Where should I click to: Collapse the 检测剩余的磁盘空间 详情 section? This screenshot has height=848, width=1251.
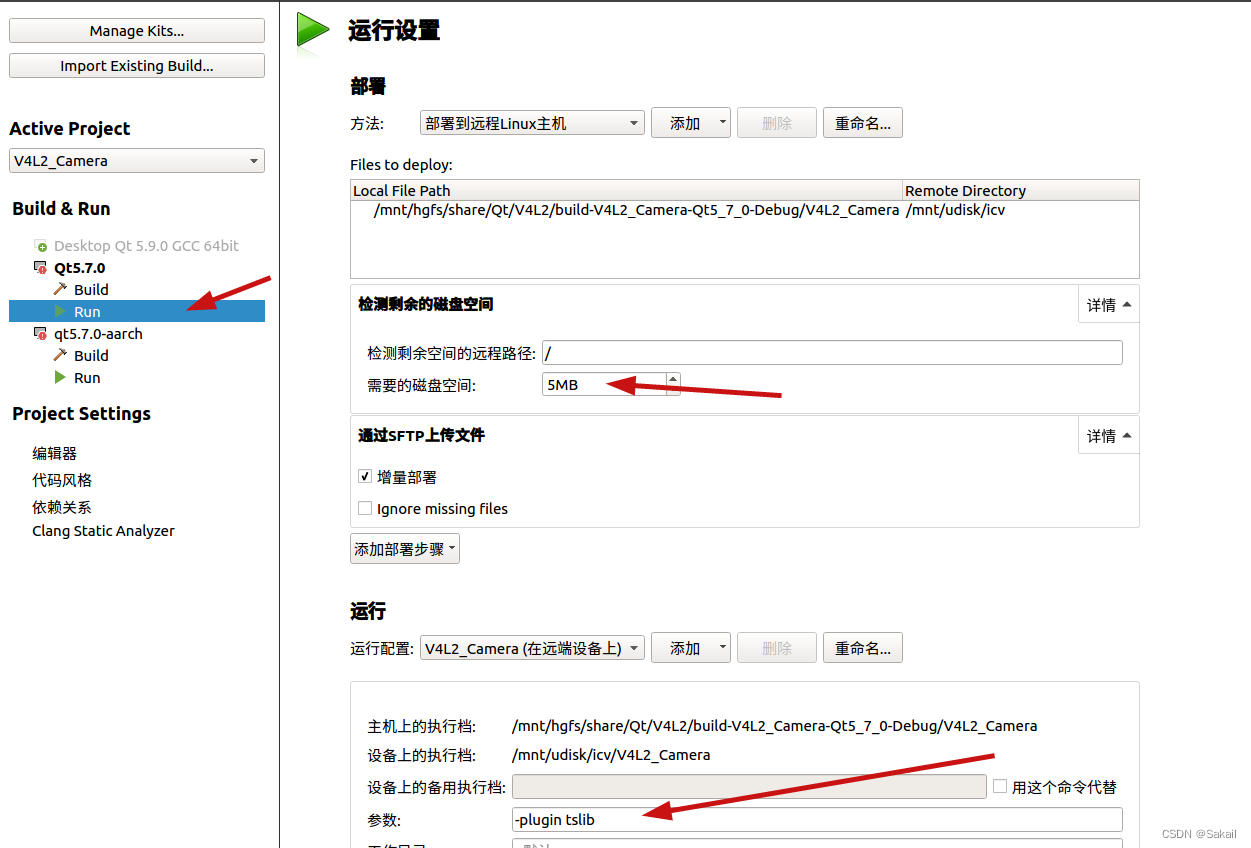coord(1108,304)
